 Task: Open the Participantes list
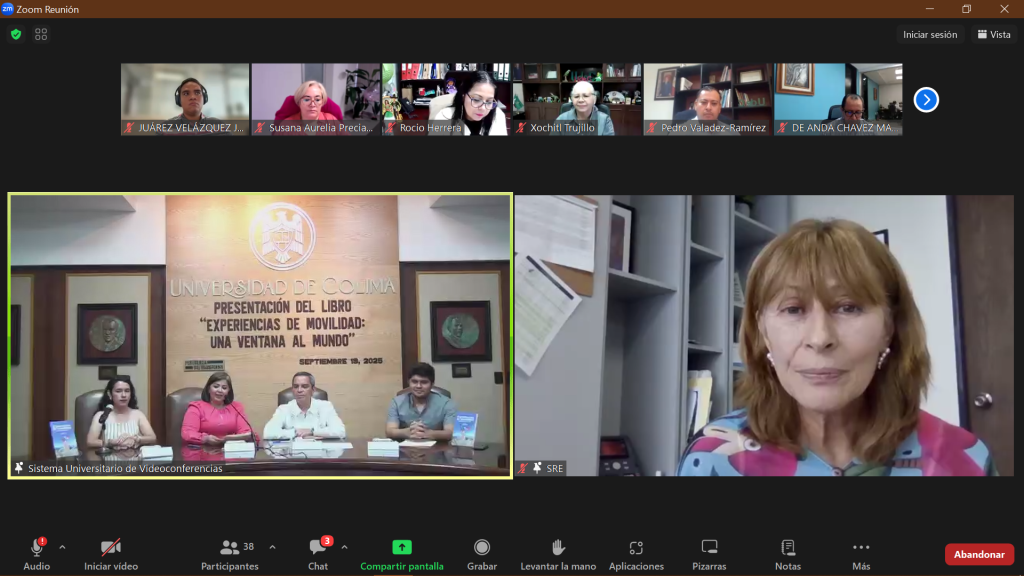pos(230,553)
